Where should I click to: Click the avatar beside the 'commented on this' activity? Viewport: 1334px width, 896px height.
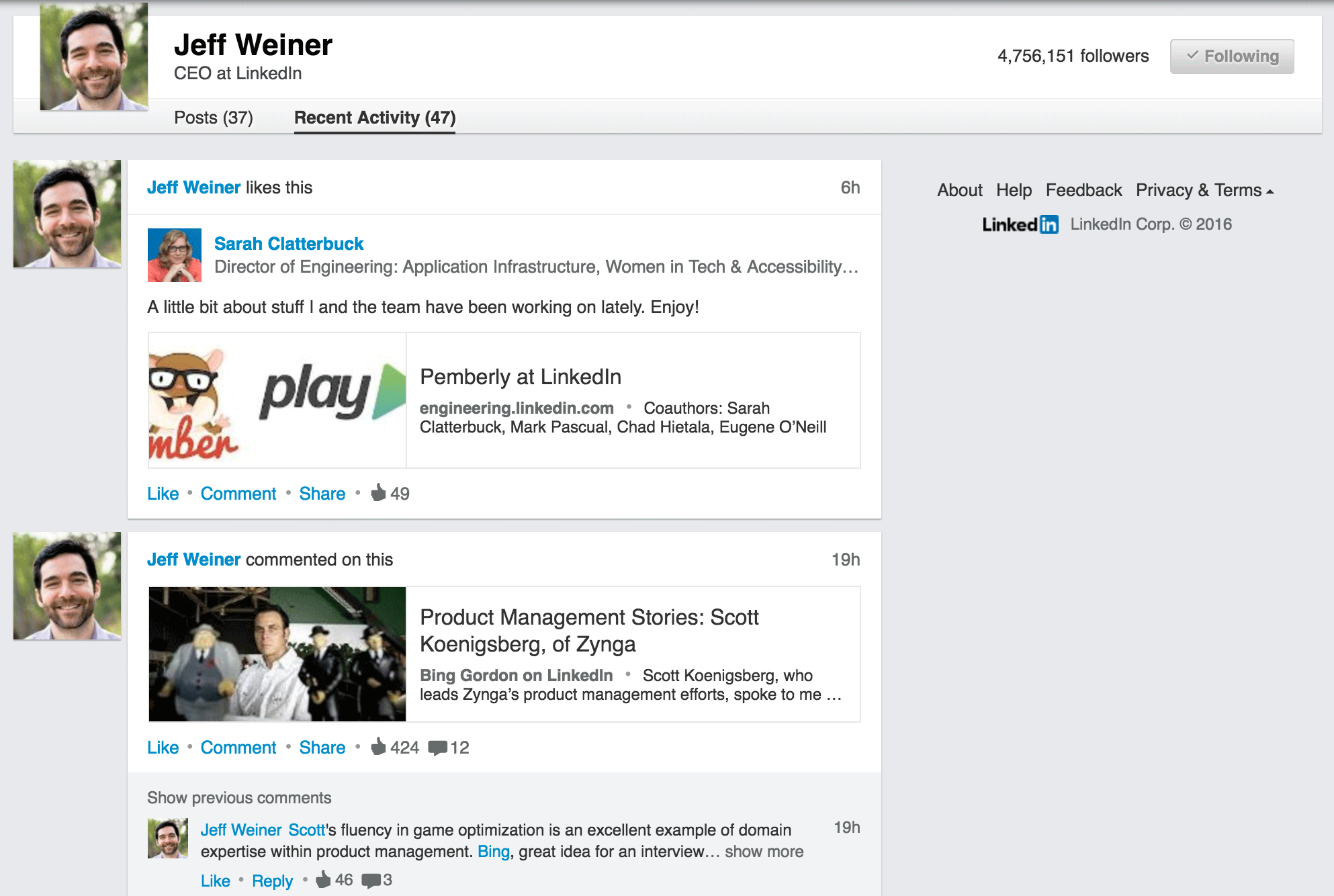pos(67,586)
